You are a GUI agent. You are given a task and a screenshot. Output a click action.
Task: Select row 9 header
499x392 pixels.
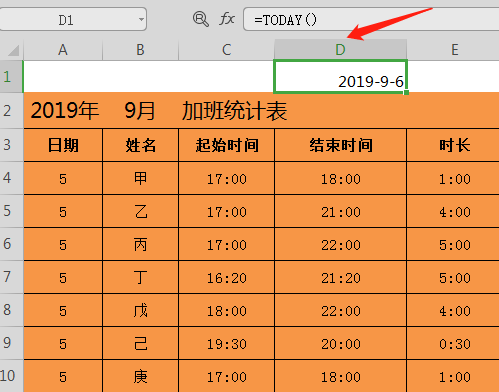coord(11,343)
